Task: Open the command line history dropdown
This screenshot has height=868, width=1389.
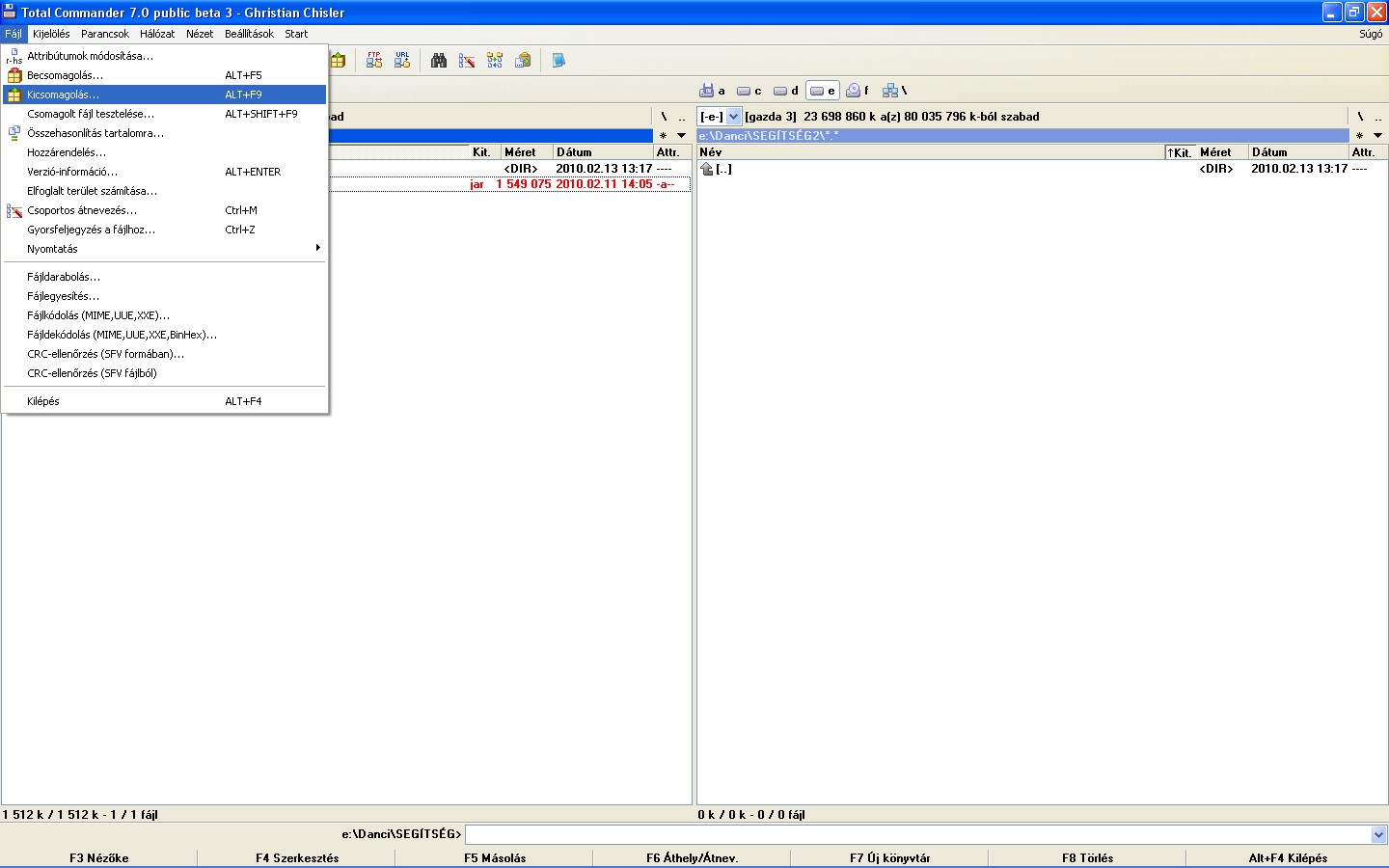Action: coord(1378,835)
